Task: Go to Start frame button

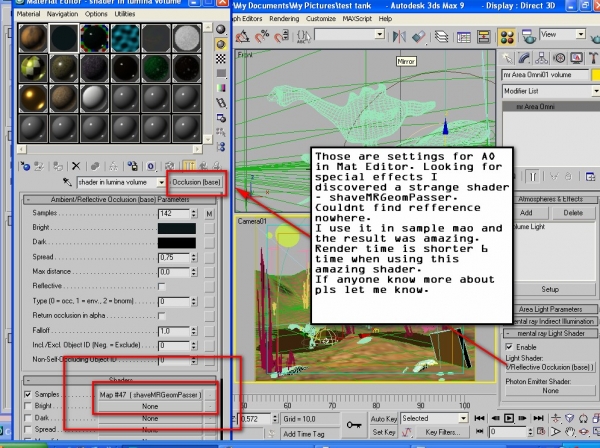Action: pos(479,418)
